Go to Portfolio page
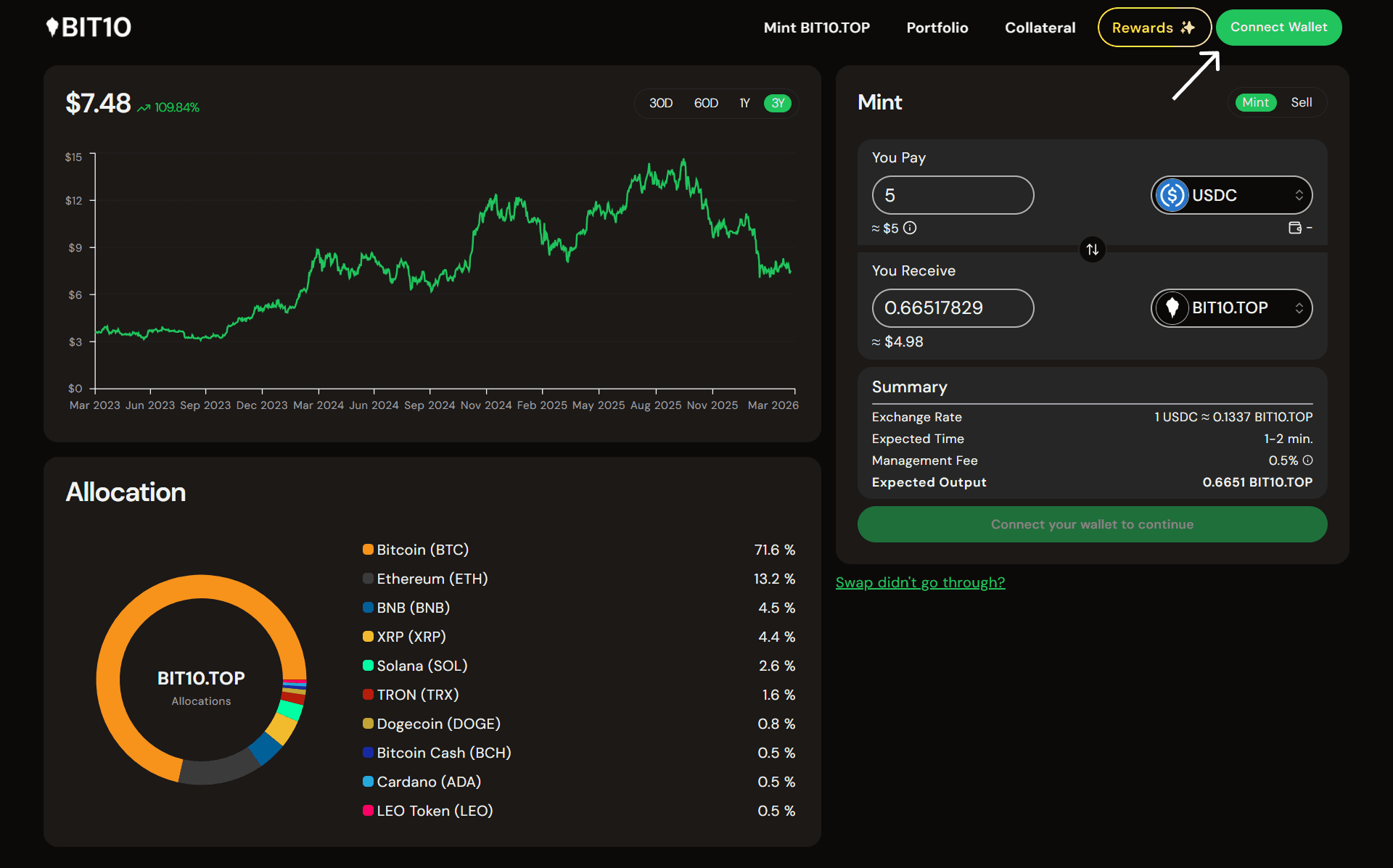The width and height of the screenshot is (1393, 868). click(937, 28)
